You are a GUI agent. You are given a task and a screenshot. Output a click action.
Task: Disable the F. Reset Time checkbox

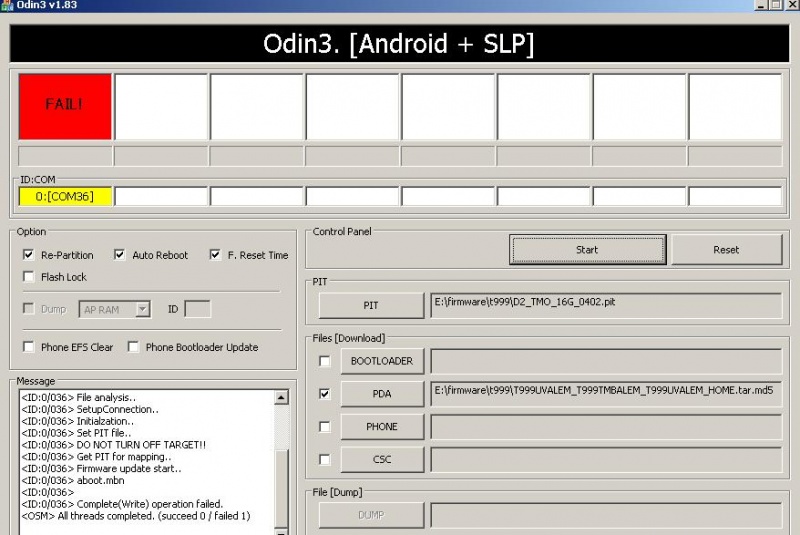pyautogui.click(x=215, y=255)
